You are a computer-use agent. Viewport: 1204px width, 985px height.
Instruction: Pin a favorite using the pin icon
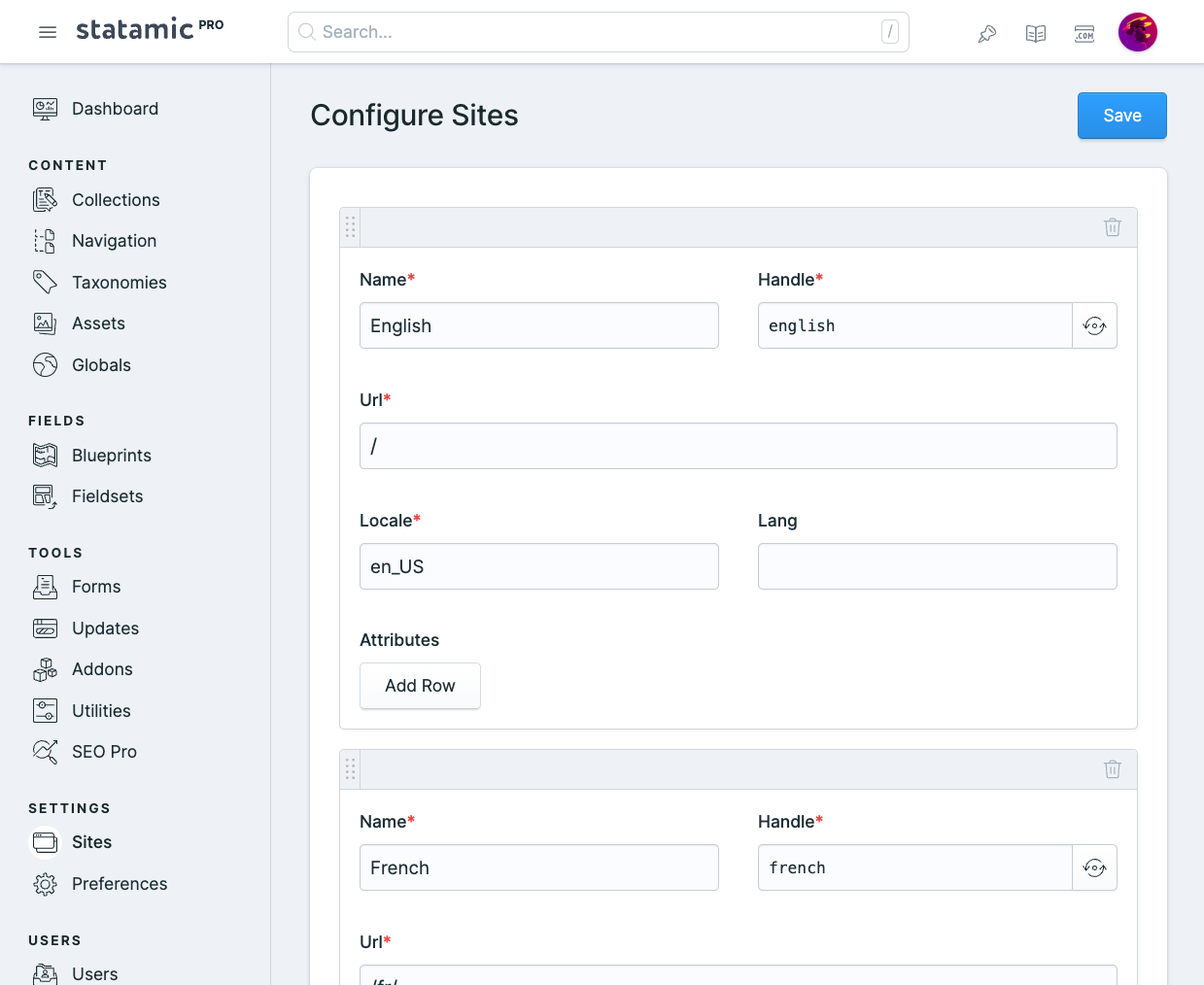(x=986, y=32)
